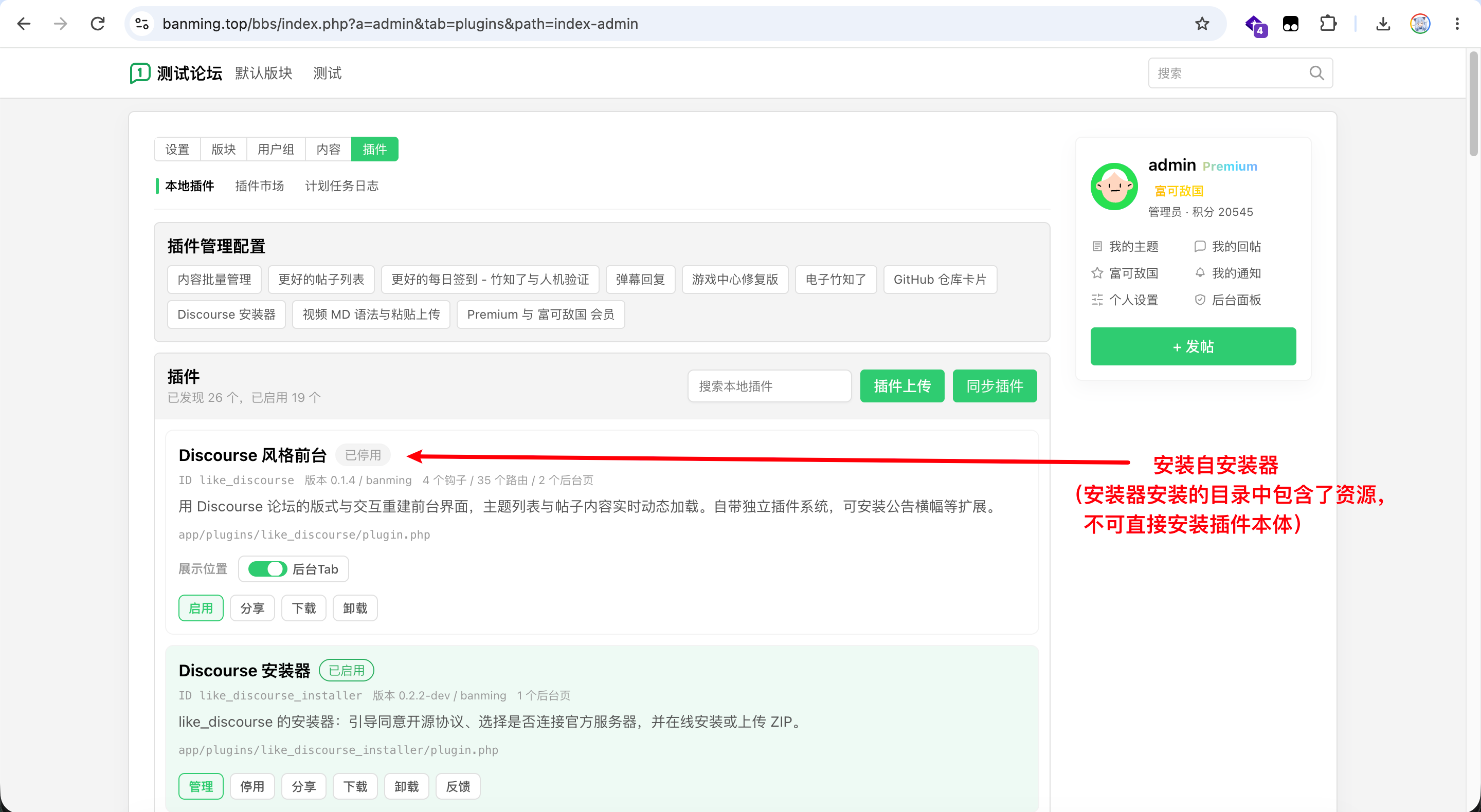This screenshot has height=812, width=1481.
Task: Go back with the browser back arrow
Action: click(x=24, y=24)
